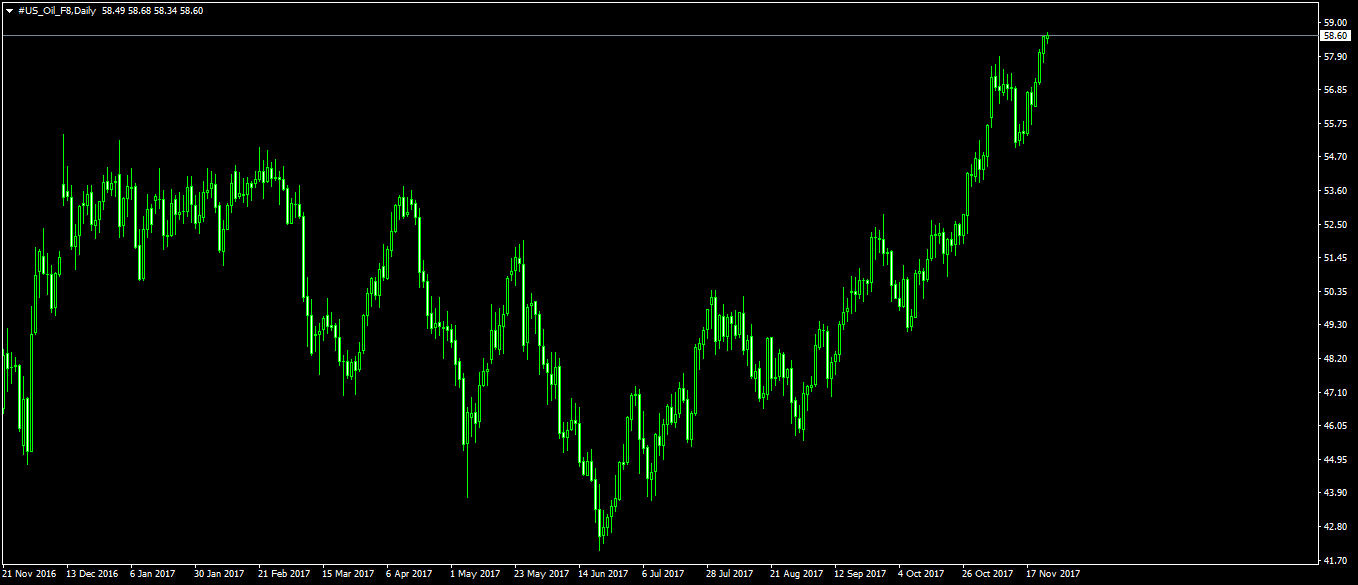Viewport: 1358px width, 585px height.
Task: Click the 48.20 price axis label
Action: pos(1335,359)
